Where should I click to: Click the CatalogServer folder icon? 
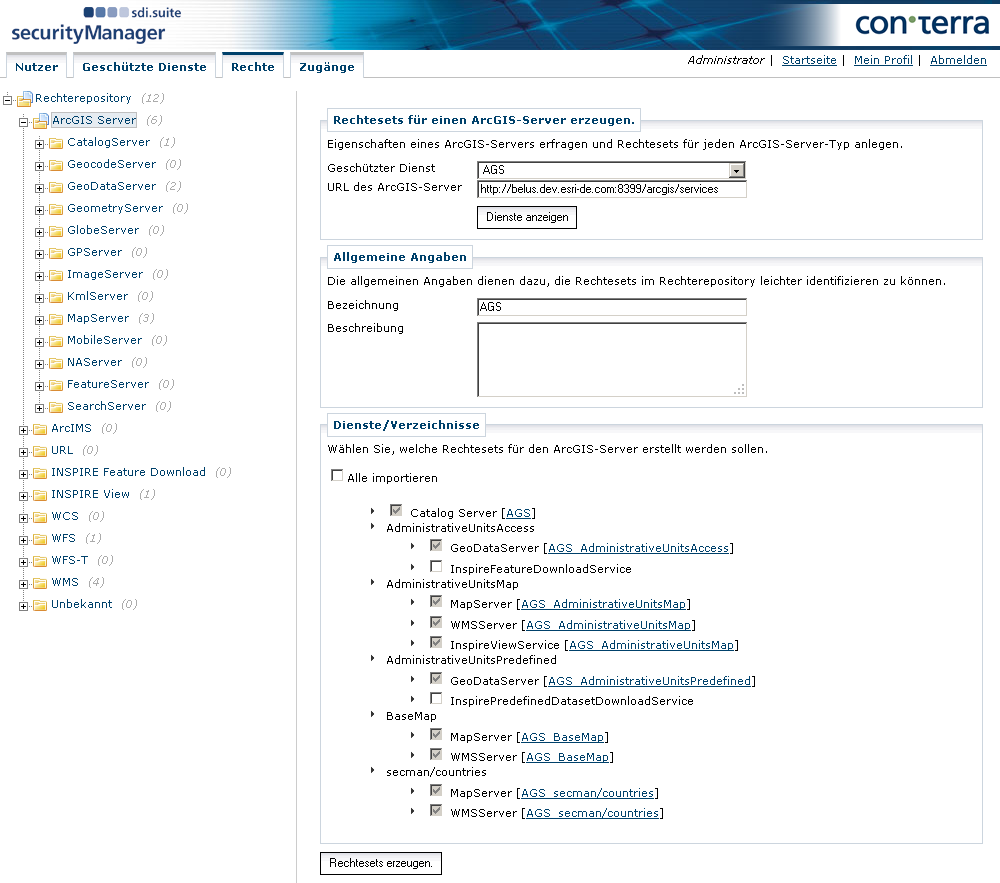pyautogui.click(x=56, y=143)
